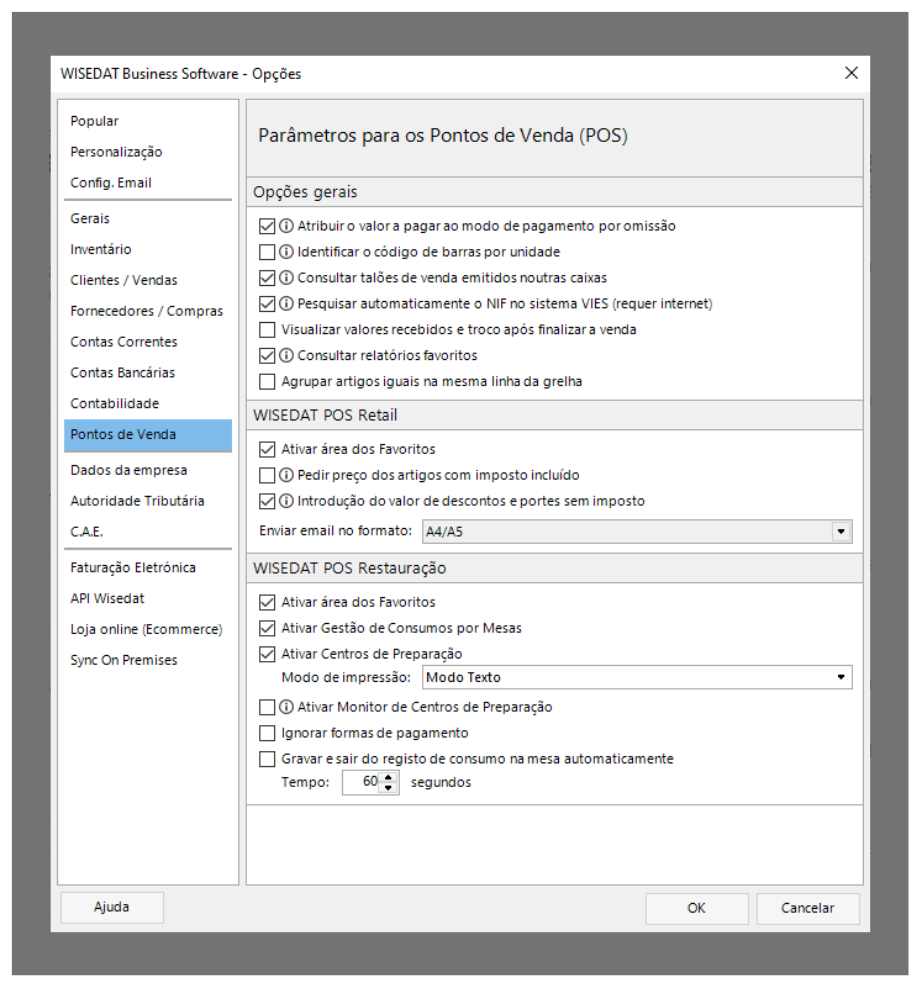Check 'Gravar e sair do registo de consumo'

point(267,758)
